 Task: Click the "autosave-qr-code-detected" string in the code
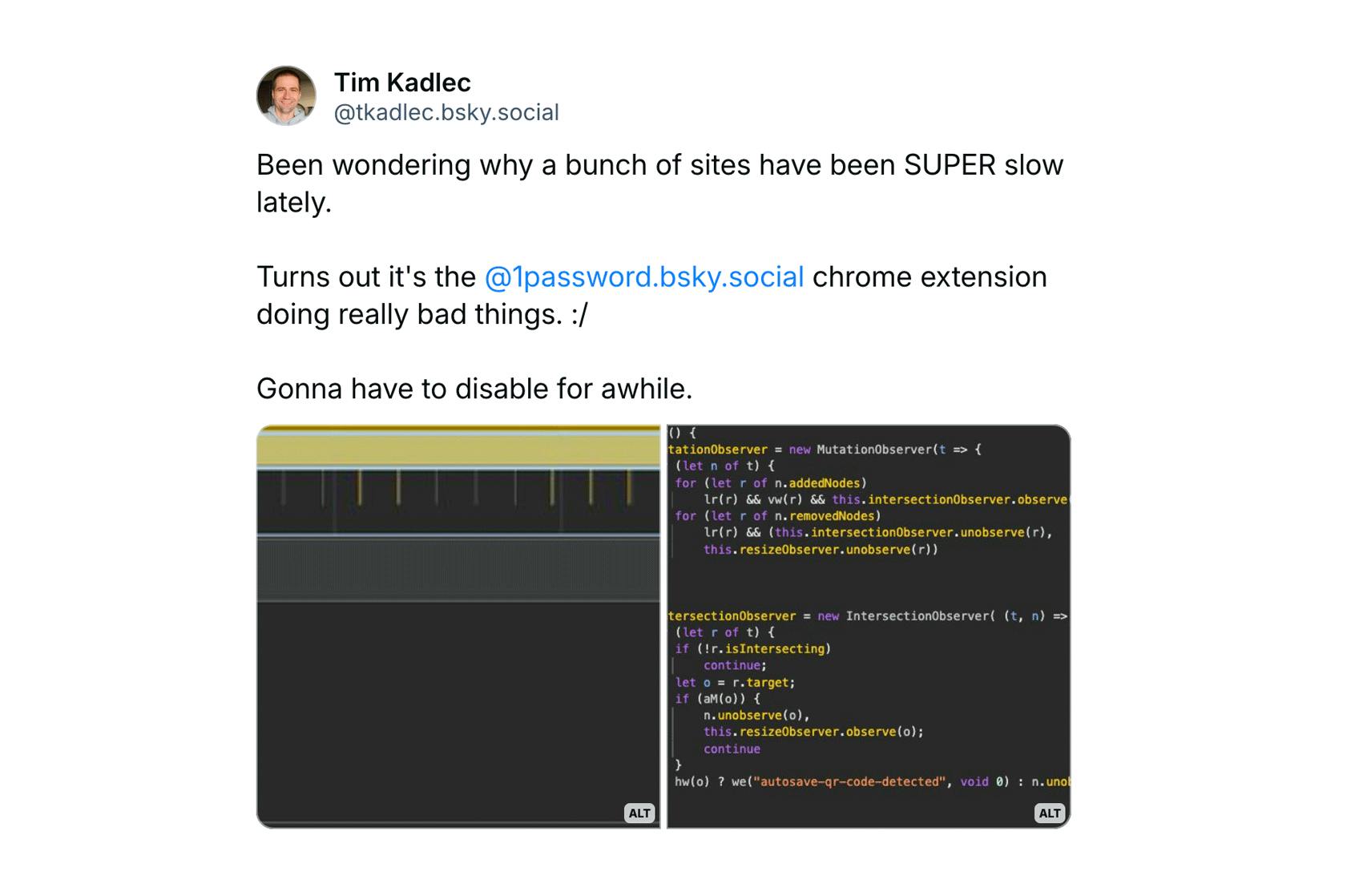(849, 782)
